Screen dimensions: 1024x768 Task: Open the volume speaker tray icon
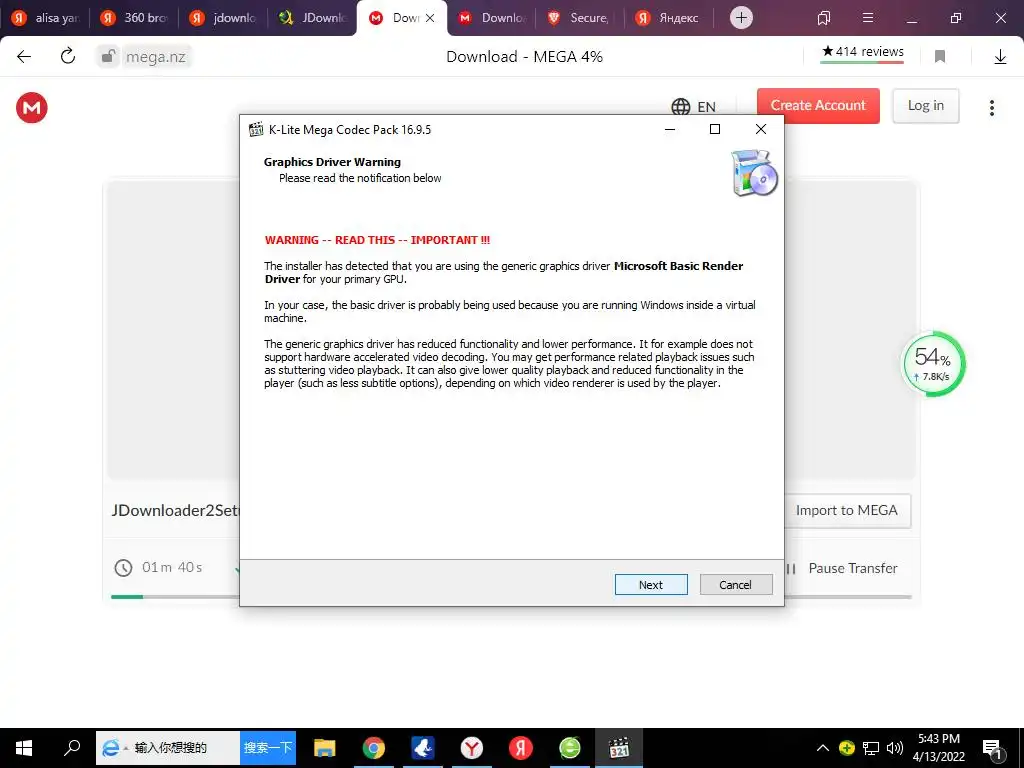point(895,748)
